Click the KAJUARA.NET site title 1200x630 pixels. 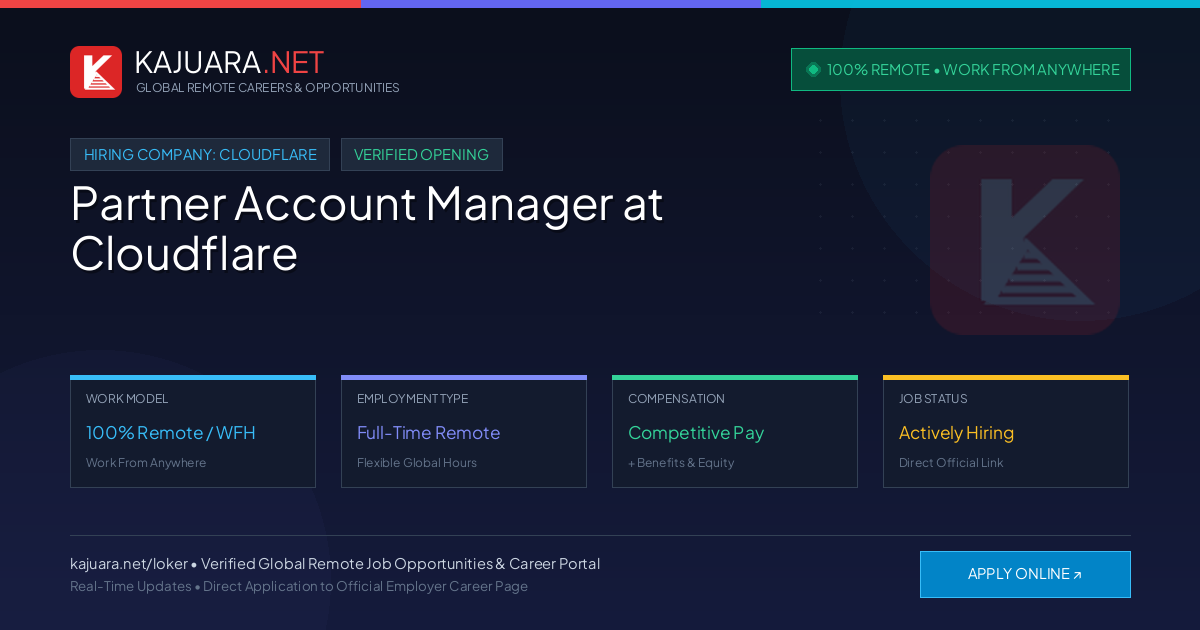click(x=229, y=62)
